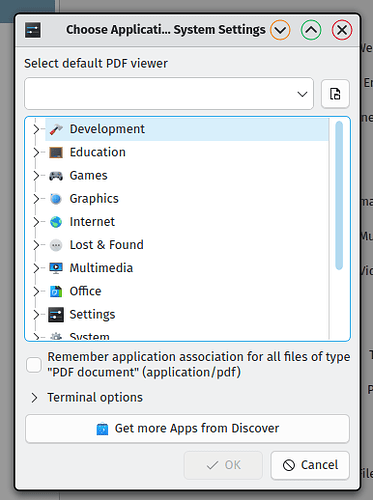The height and width of the screenshot is (500, 373).
Task: Click the Office documents icon
Action: coord(56,291)
